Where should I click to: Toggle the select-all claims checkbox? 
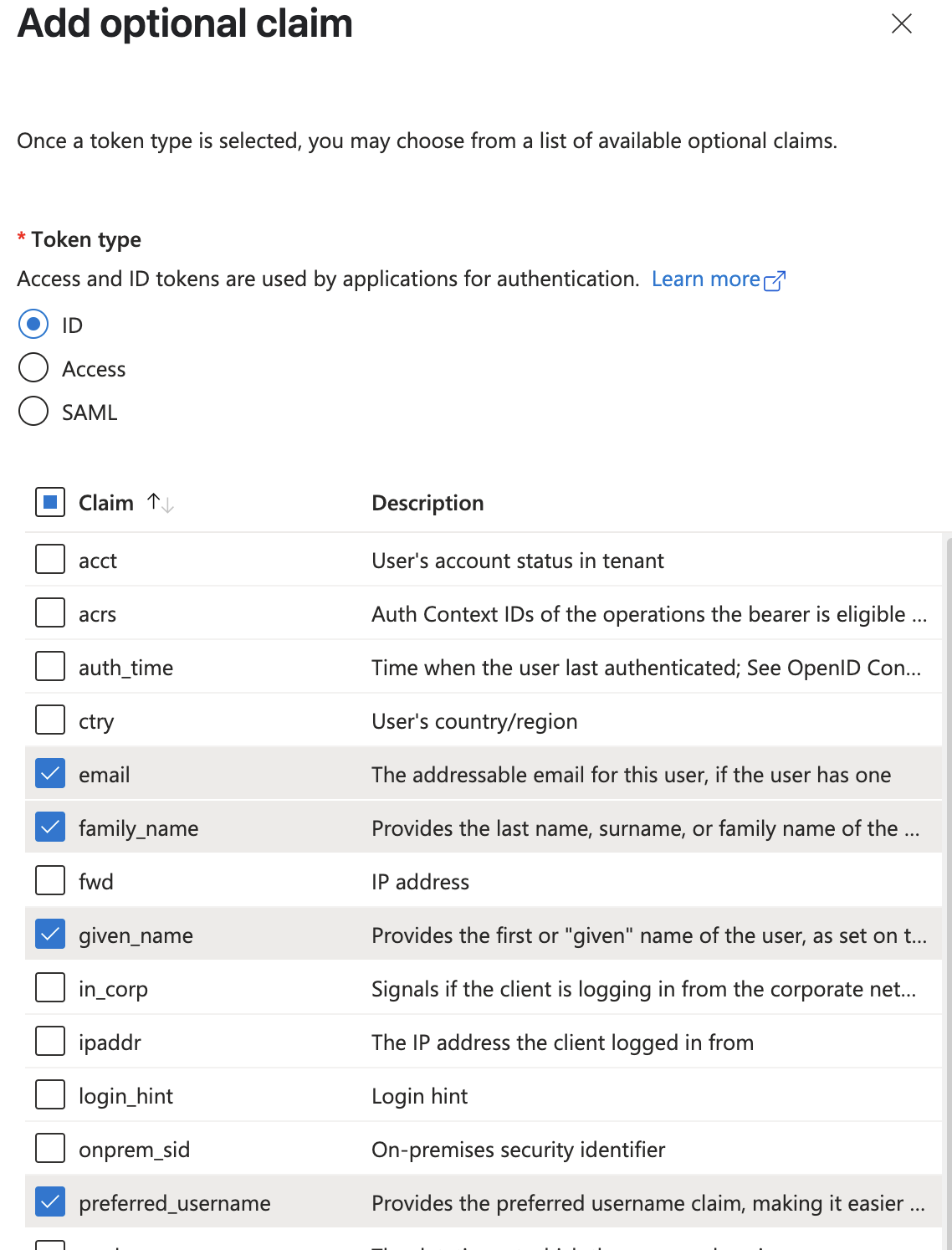point(49,502)
